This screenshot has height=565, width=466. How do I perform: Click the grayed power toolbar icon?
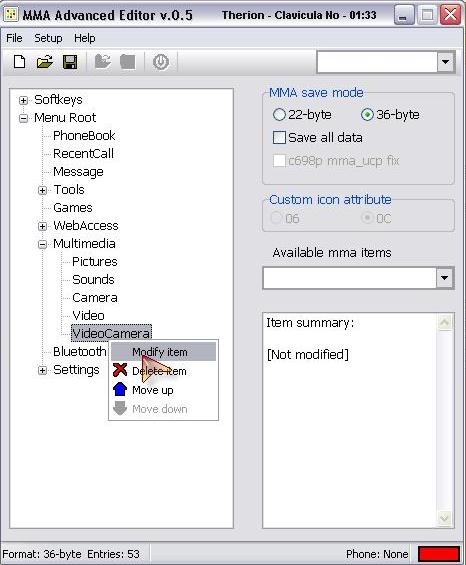pos(161,62)
